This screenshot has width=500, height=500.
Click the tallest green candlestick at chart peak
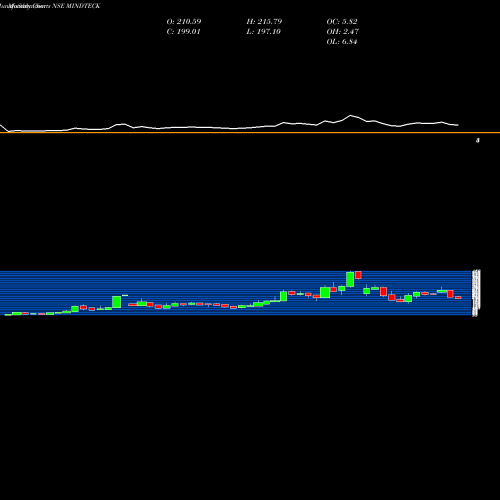pos(350,279)
